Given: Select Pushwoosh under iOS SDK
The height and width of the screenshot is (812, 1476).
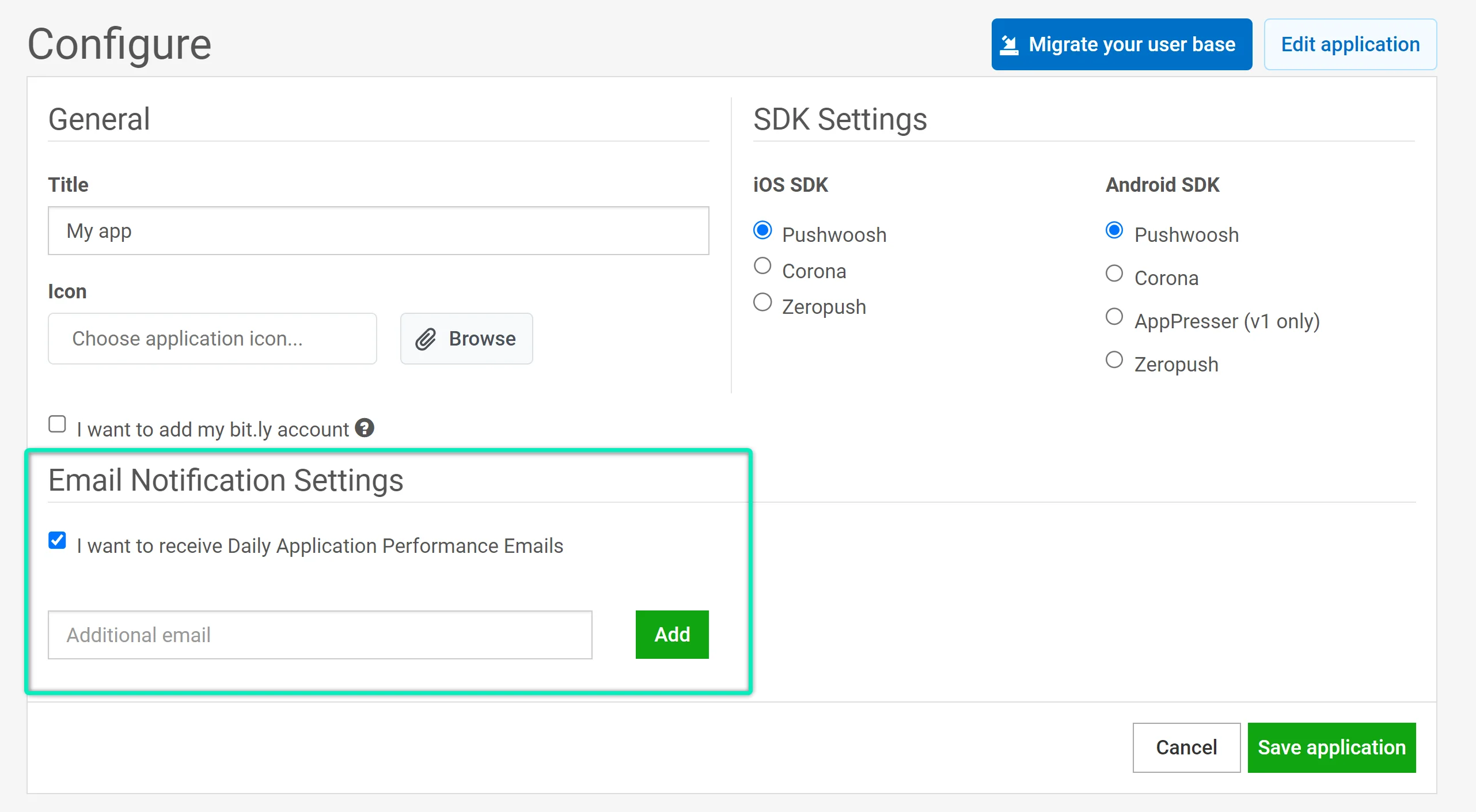Looking at the screenshot, I should coord(762,230).
